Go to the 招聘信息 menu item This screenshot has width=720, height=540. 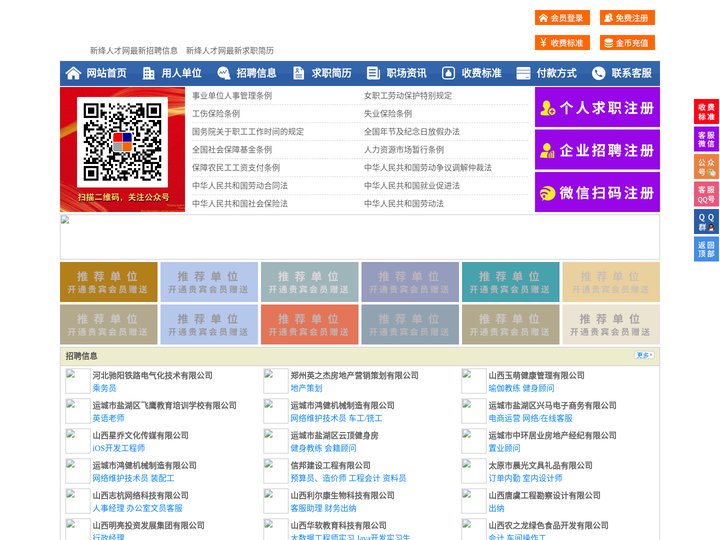[256, 73]
